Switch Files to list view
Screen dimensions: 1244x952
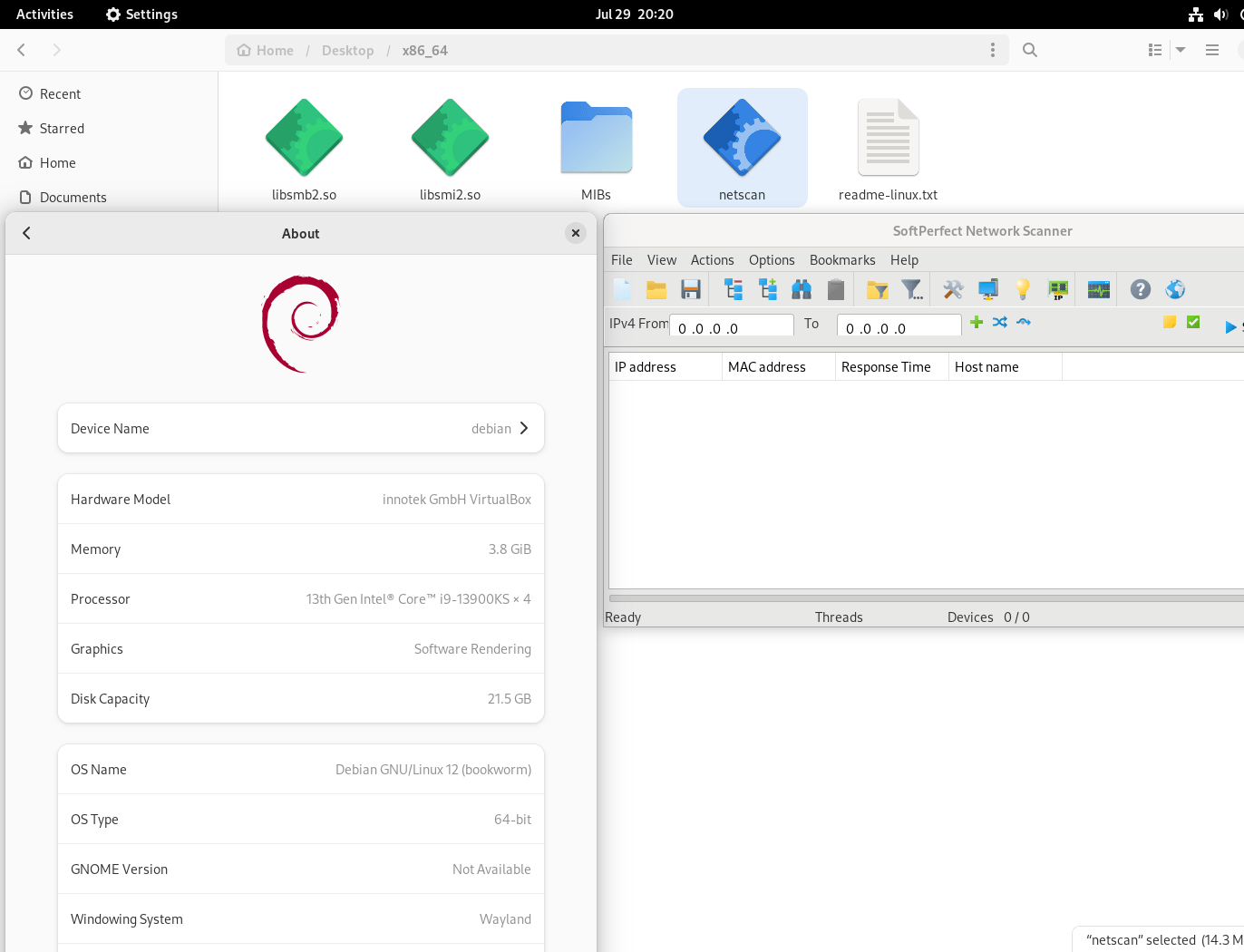point(1155,50)
